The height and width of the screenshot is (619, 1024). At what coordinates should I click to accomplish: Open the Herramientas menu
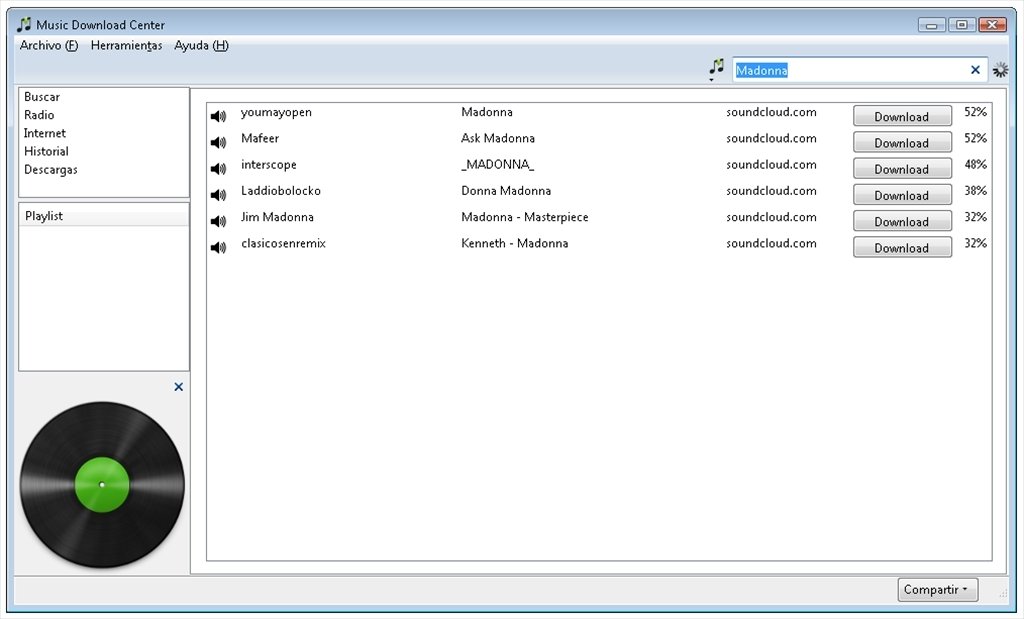point(126,46)
